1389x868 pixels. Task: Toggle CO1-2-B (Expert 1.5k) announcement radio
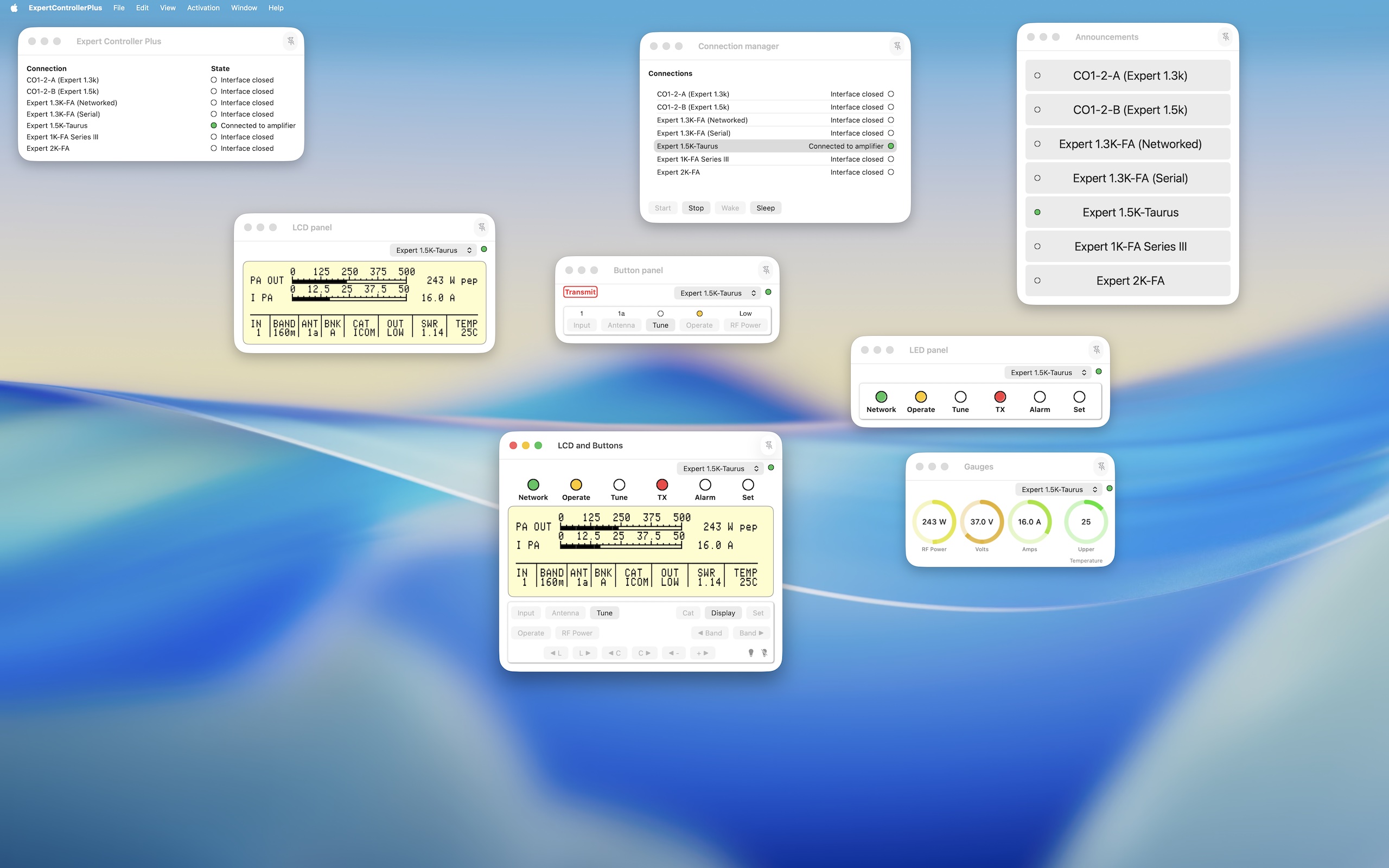(x=1037, y=110)
